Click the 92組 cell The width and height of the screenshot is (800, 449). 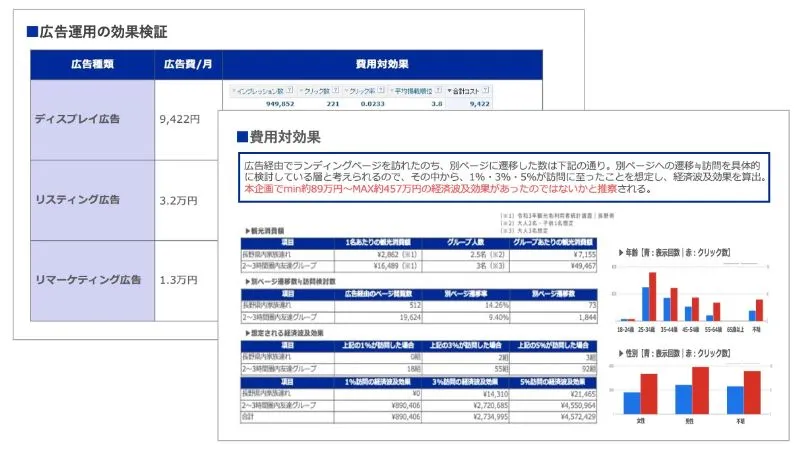point(588,368)
